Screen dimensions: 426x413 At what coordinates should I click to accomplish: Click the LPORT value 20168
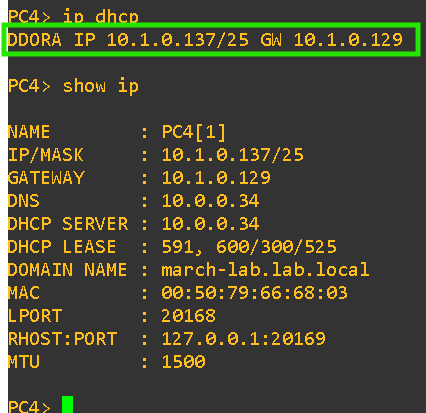click(x=189, y=316)
